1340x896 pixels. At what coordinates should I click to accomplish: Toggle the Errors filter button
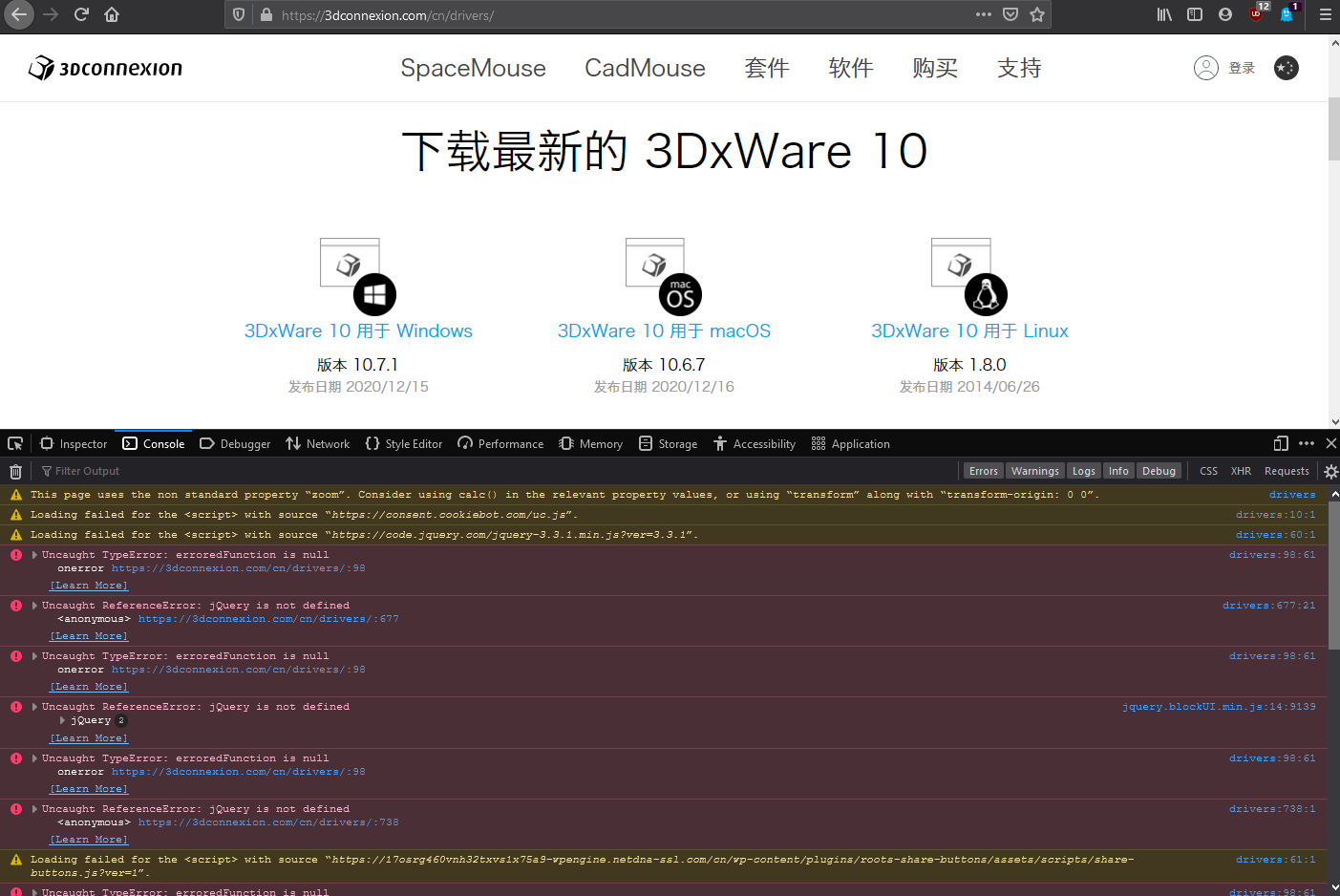(983, 471)
